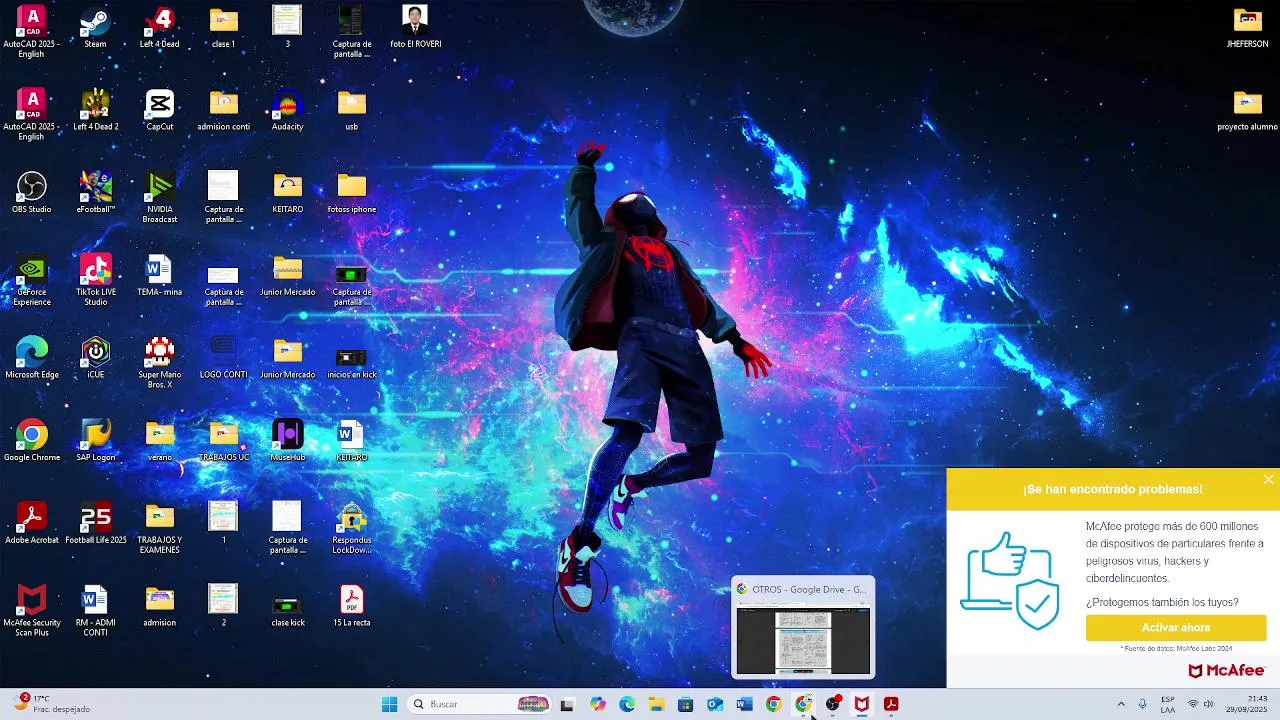Select the desktop file named 2
The width and height of the screenshot is (1280, 720).
tap(223, 606)
